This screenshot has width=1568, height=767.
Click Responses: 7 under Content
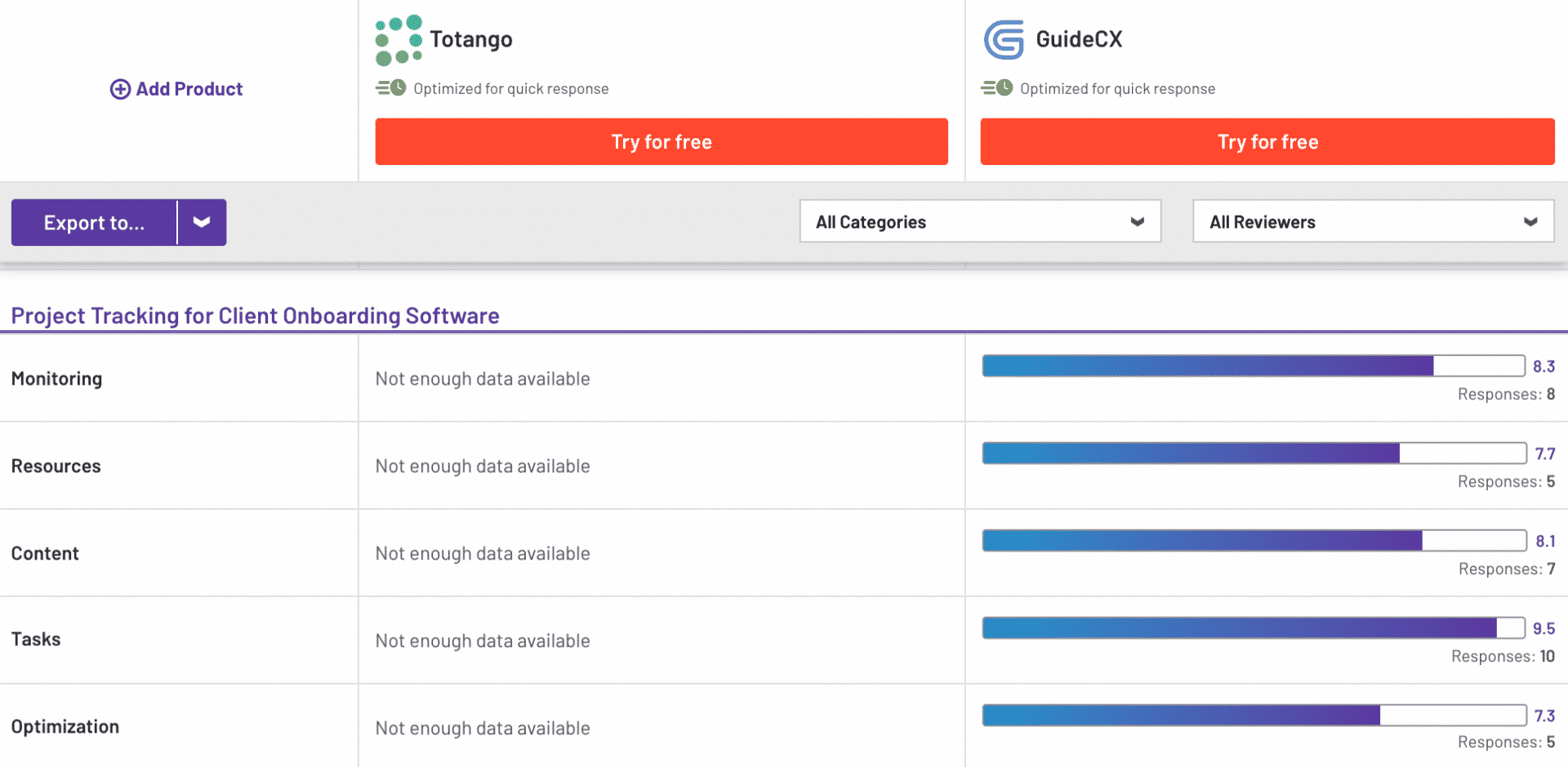pyautogui.click(x=1507, y=569)
